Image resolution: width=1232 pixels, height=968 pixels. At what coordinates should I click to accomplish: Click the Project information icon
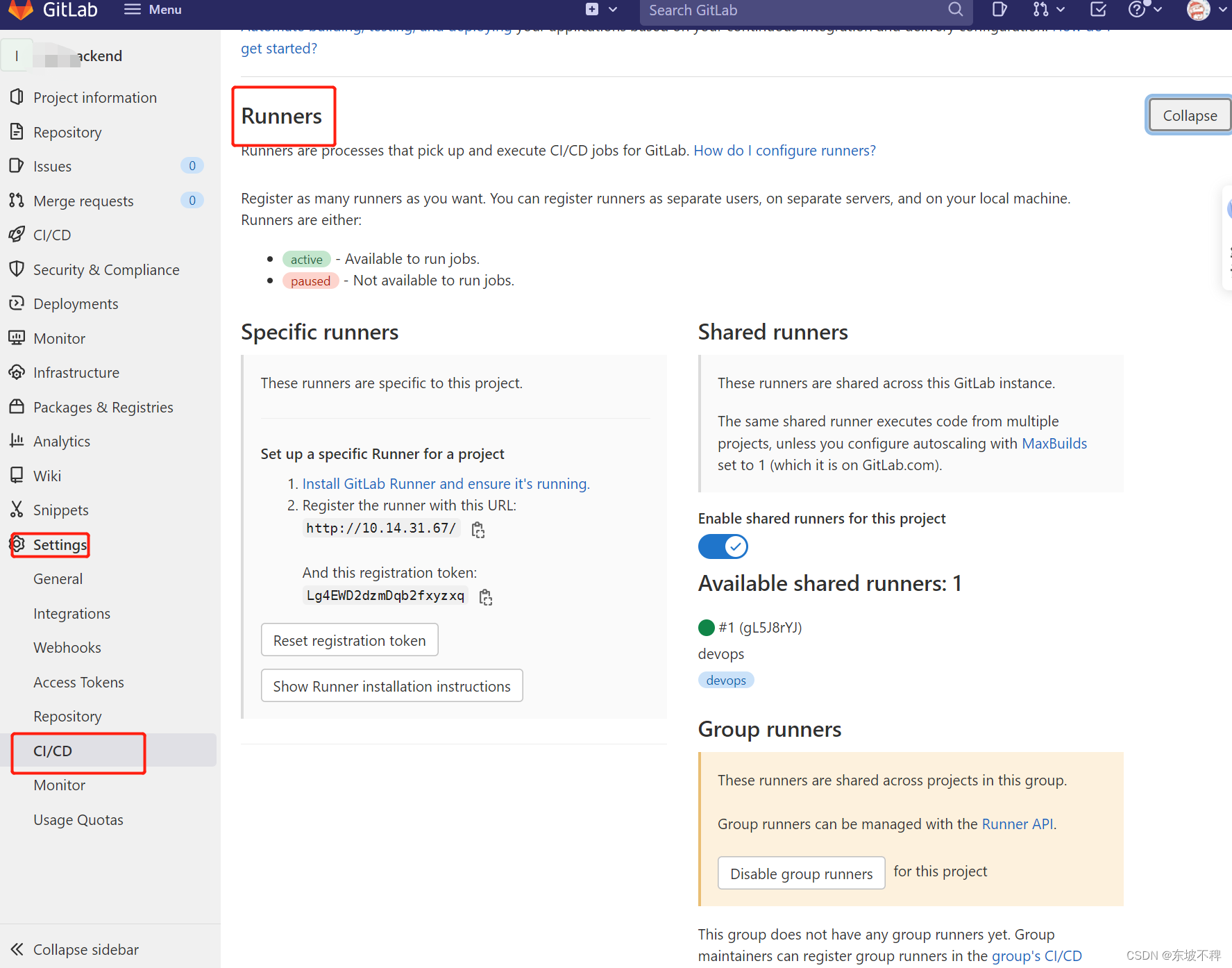click(17, 97)
